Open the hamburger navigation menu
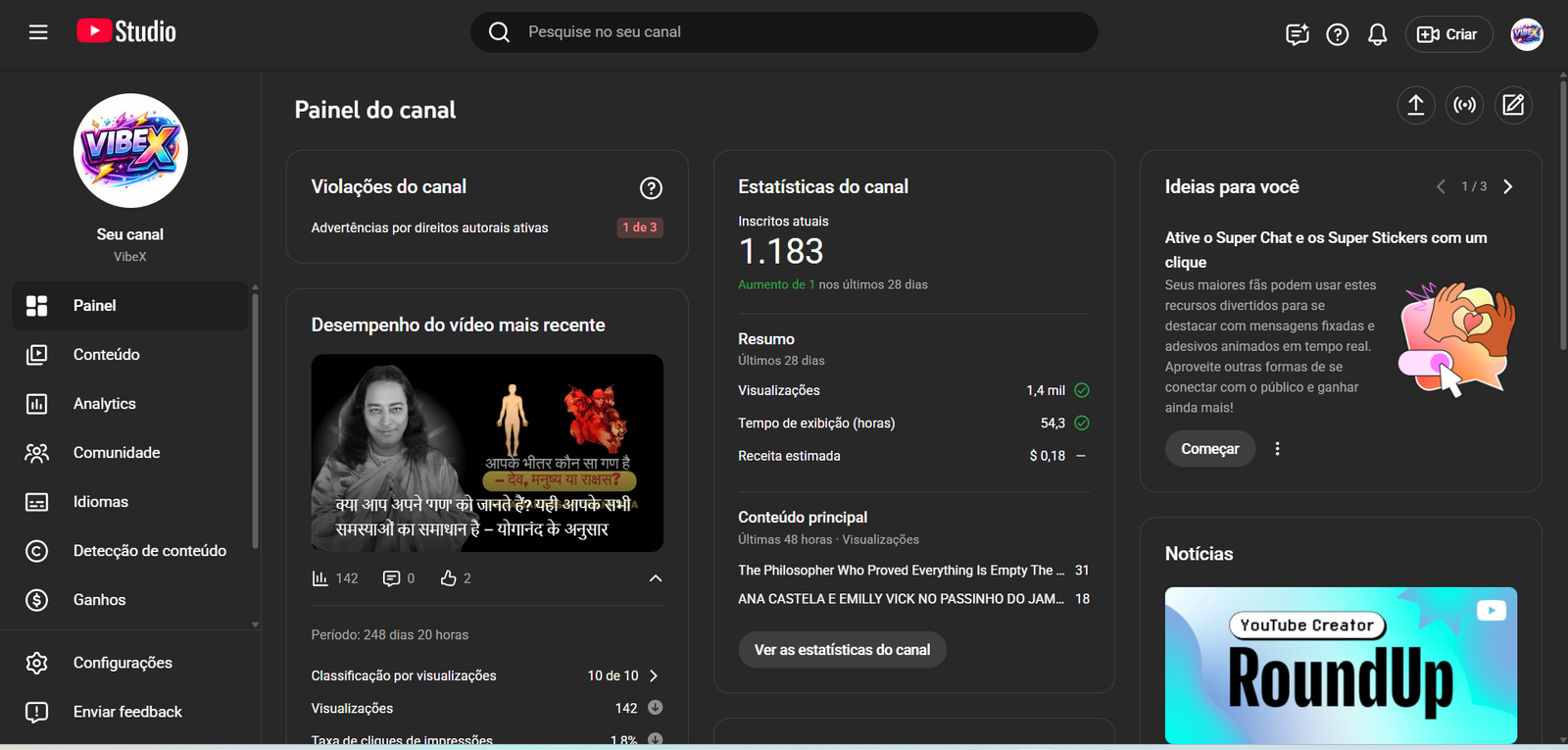Image resolution: width=1568 pixels, height=750 pixels. tap(38, 32)
